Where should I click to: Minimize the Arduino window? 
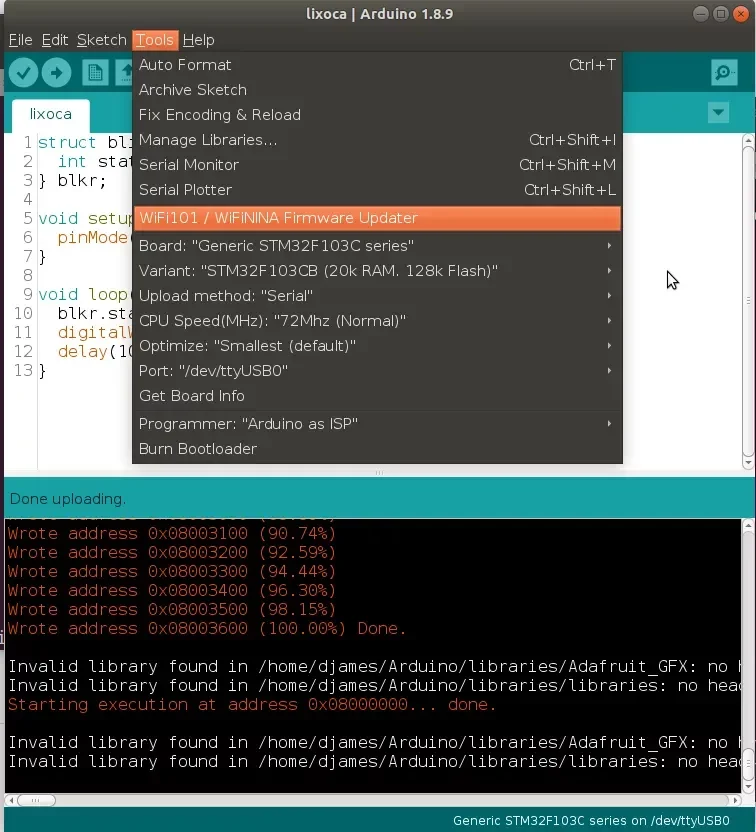700,14
